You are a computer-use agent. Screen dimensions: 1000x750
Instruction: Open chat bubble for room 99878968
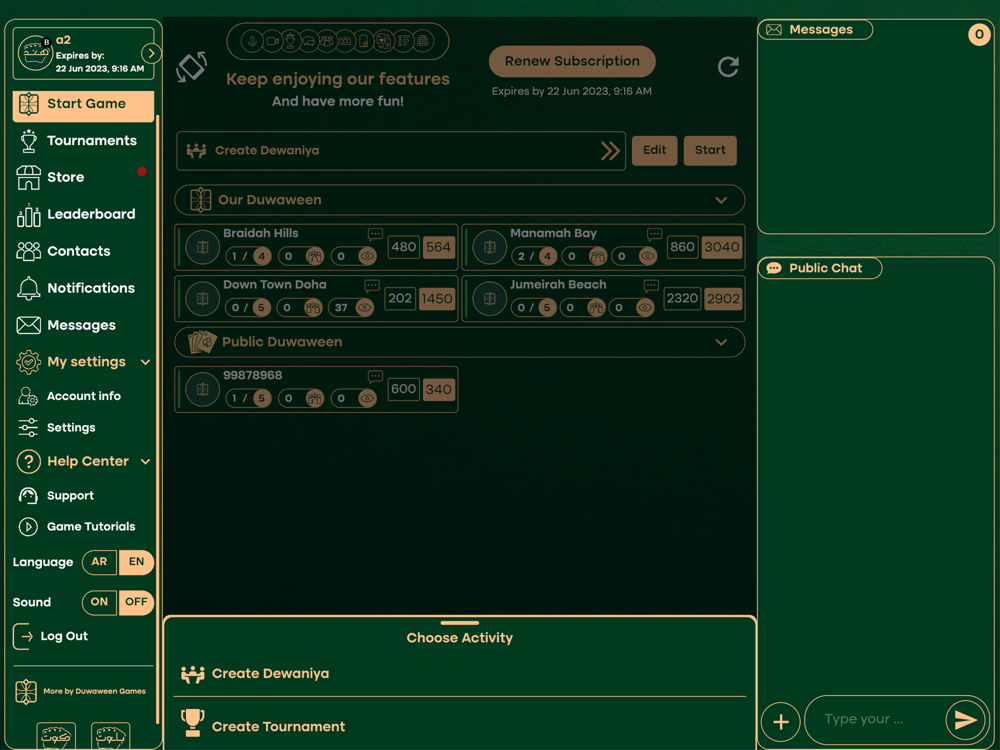coord(375,376)
